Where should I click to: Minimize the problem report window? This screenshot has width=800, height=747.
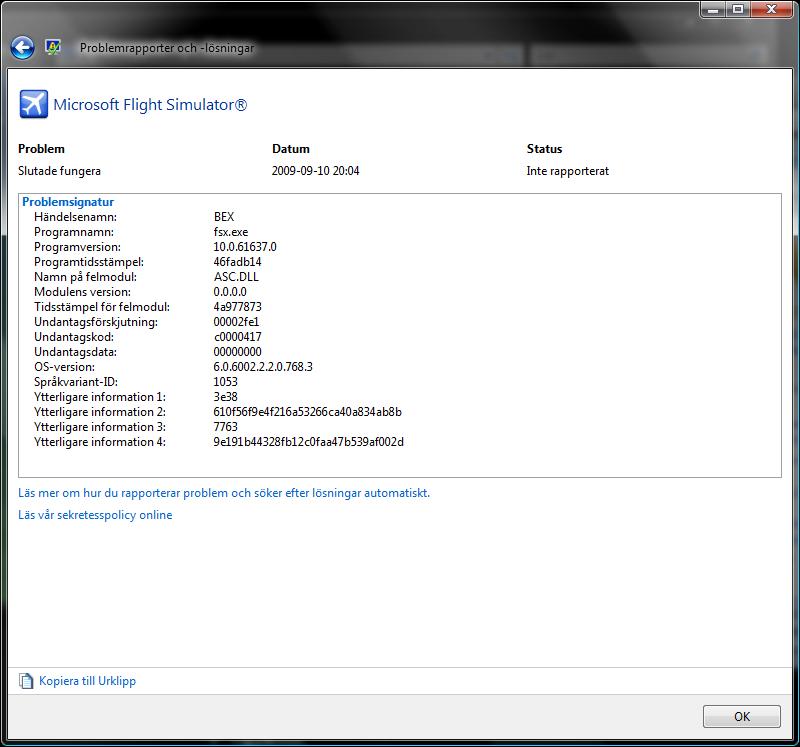(x=713, y=9)
